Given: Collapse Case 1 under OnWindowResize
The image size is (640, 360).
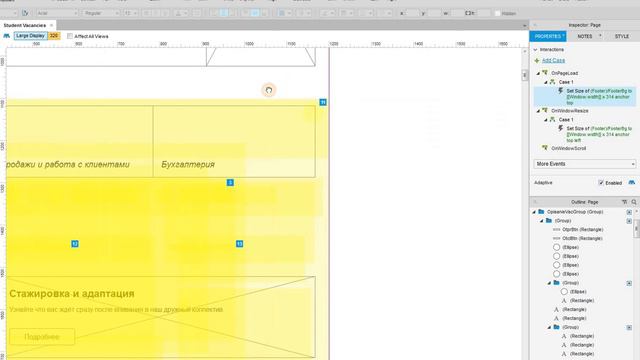Looking at the screenshot, I should point(546,120).
